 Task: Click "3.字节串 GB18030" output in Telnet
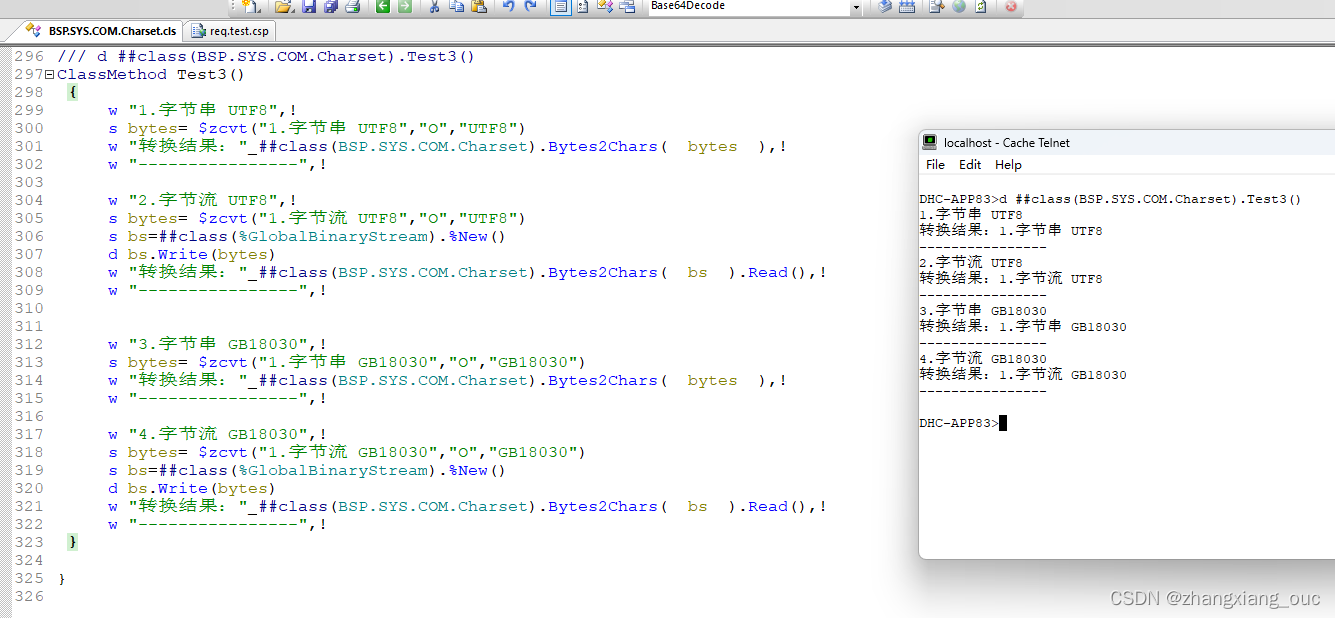coord(983,311)
